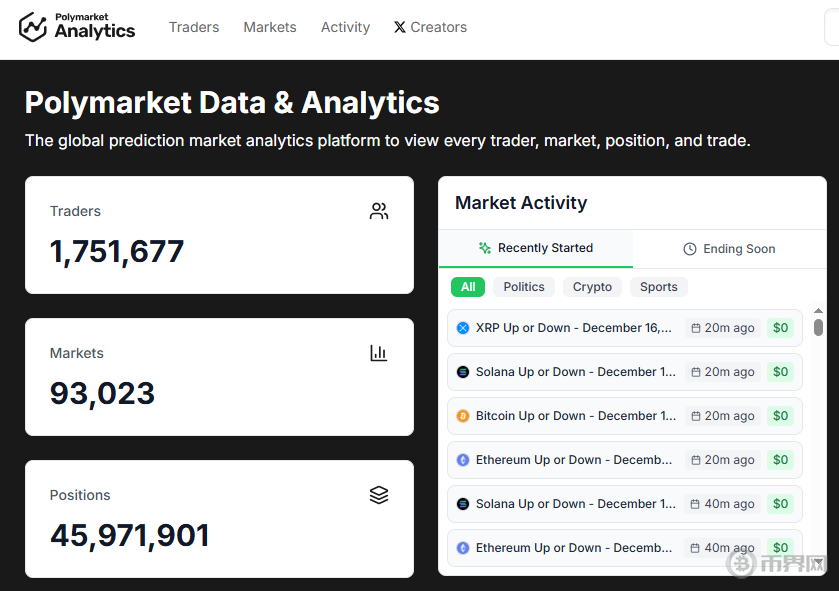Filter market activity by Crypto
Screen dimensions: 839x591
pyautogui.click(x=592, y=287)
